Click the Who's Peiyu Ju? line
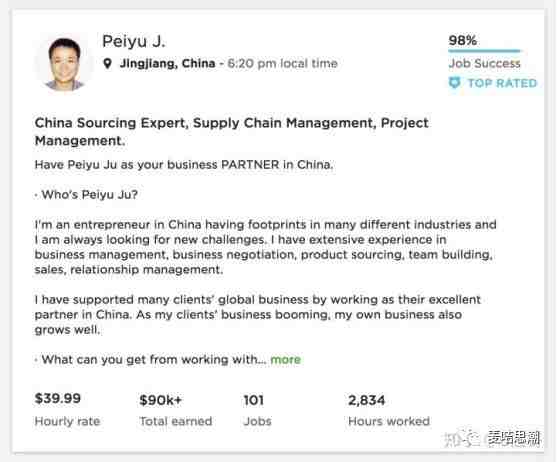The width and height of the screenshot is (557, 462). (86, 195)
